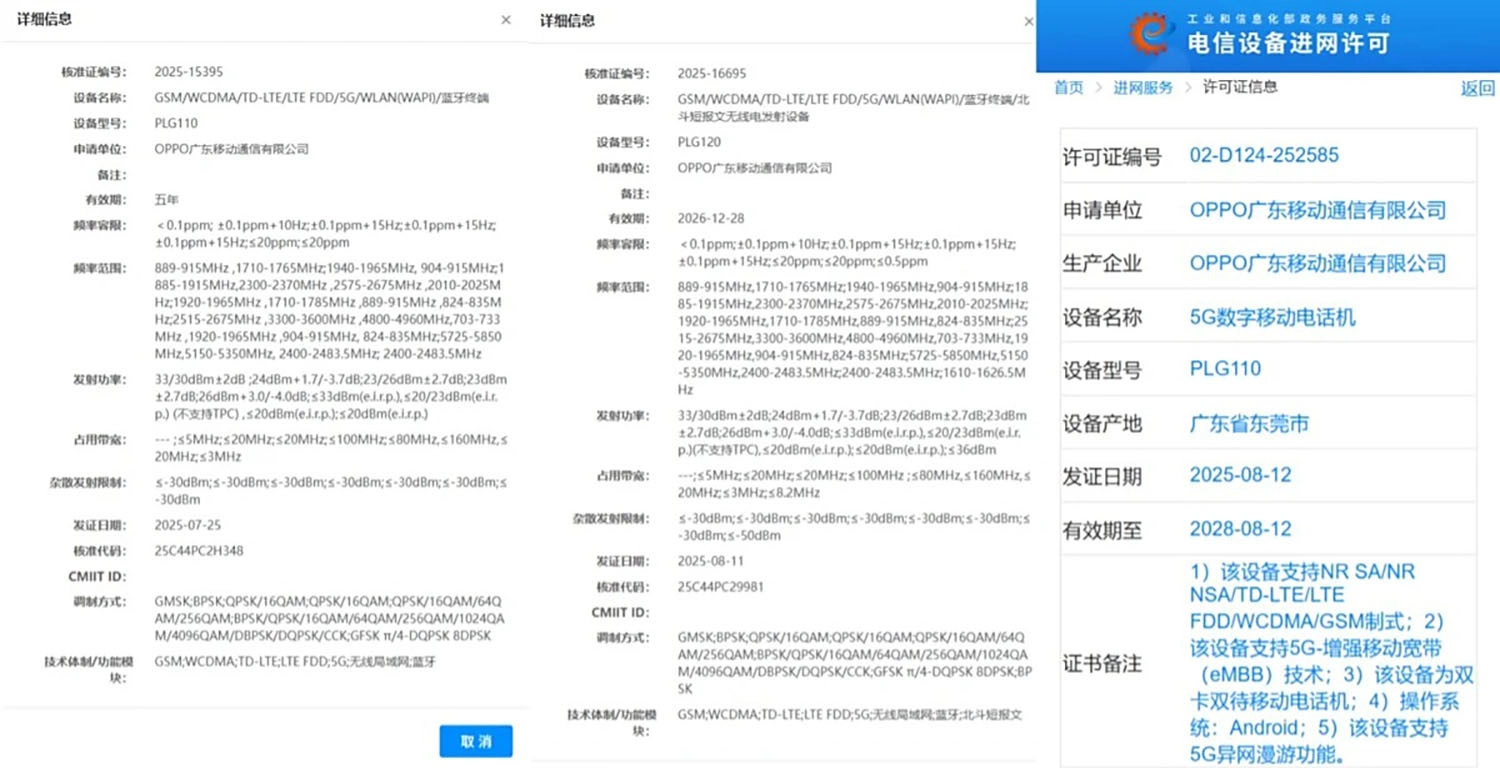Select expiry date 2028-08-12
1500x768 pixels.
pos(1240,529)
